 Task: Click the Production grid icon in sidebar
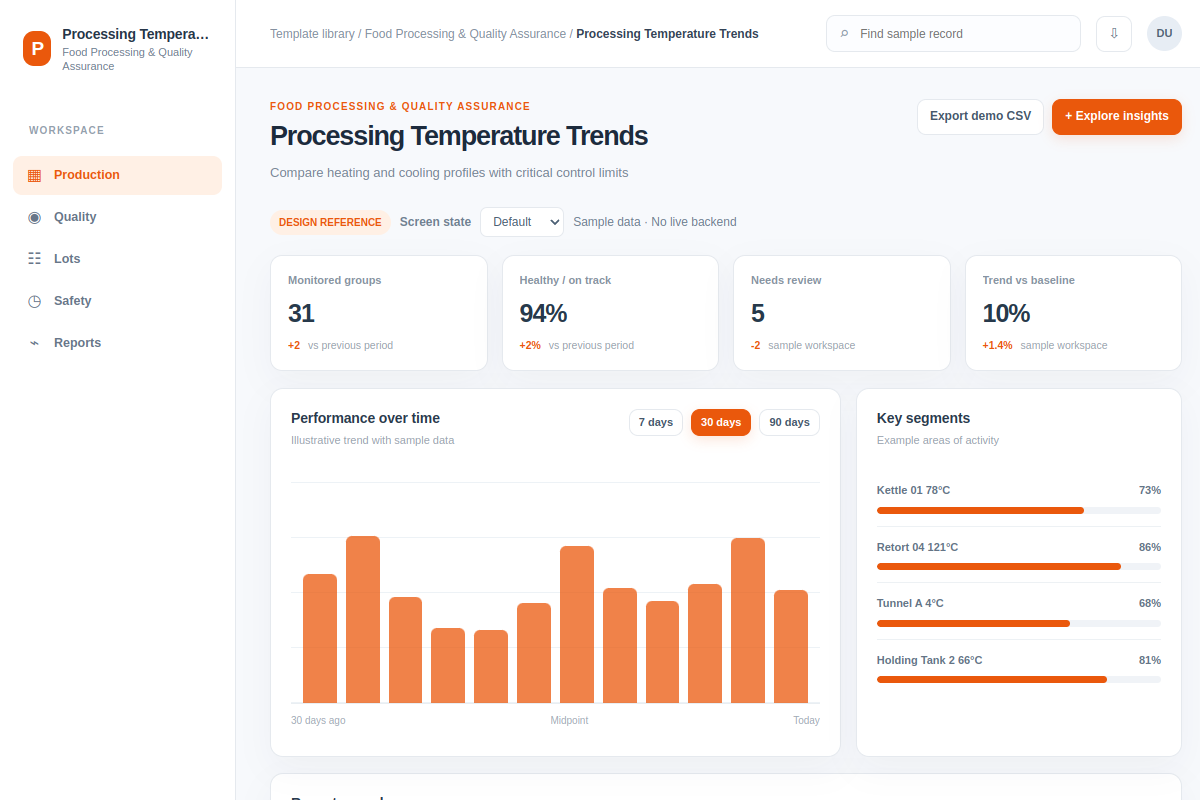coord(34,175)
